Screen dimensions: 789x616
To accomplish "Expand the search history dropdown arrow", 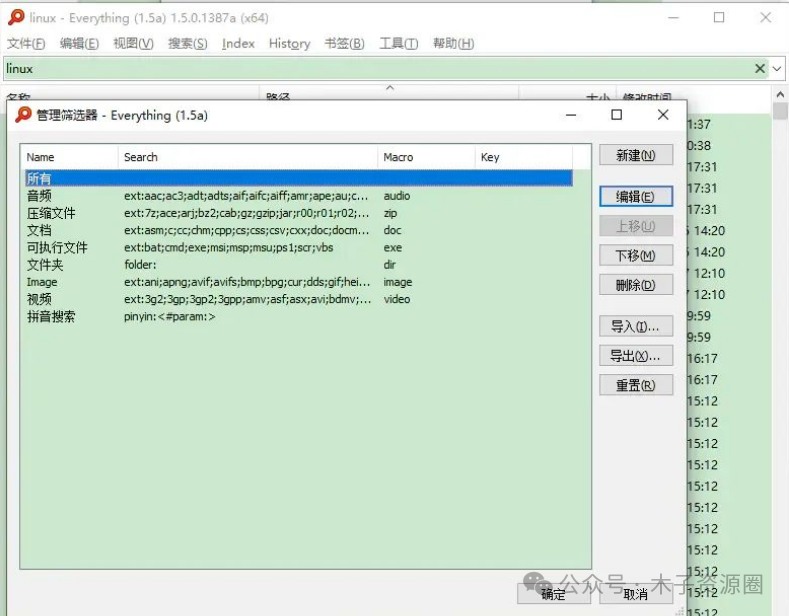I will coord(777,68).
